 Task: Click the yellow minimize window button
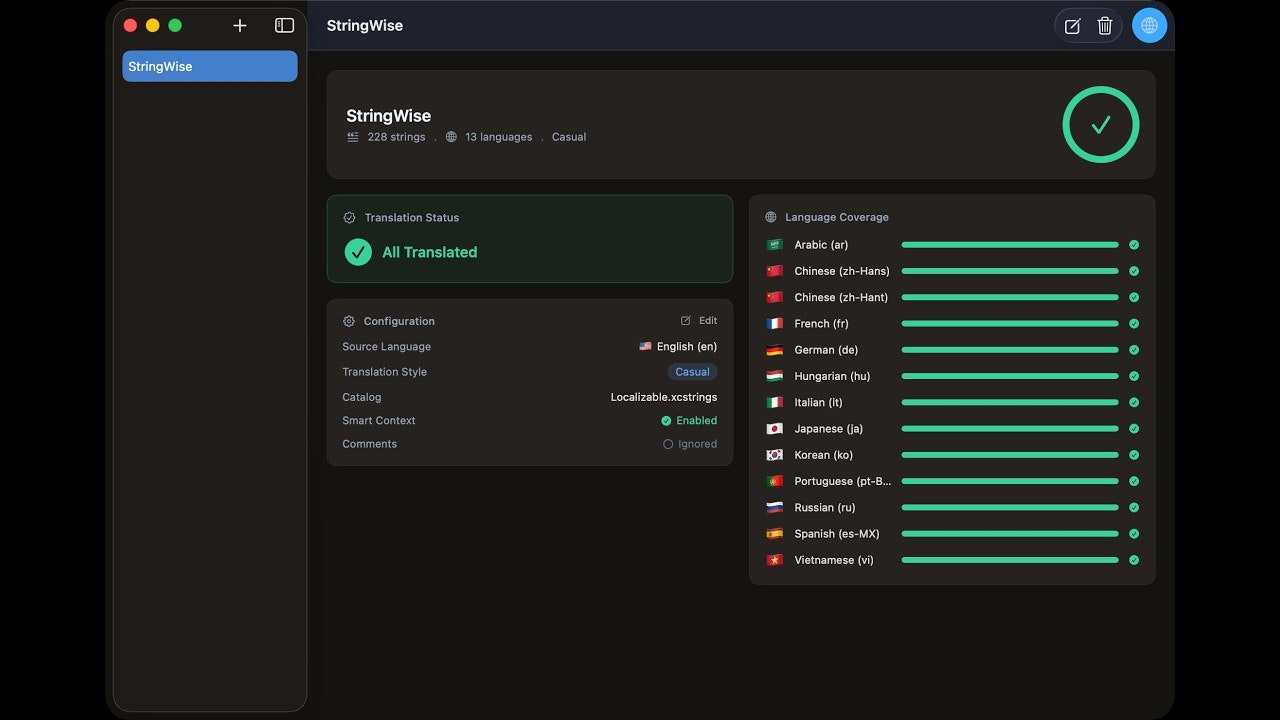pyautogui.click(x=152, y=25)
